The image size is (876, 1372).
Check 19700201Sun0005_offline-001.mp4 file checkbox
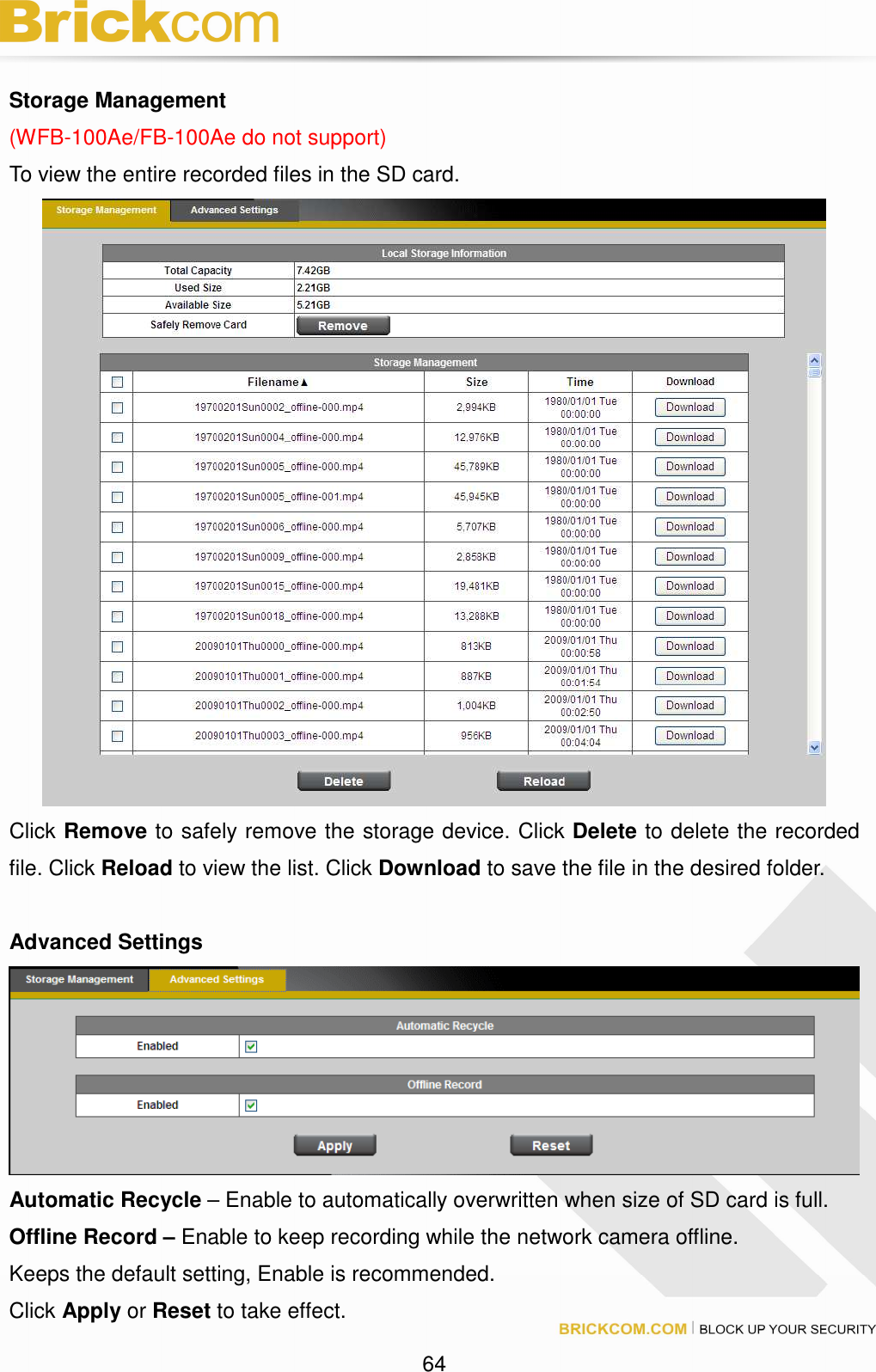(118, 497)
